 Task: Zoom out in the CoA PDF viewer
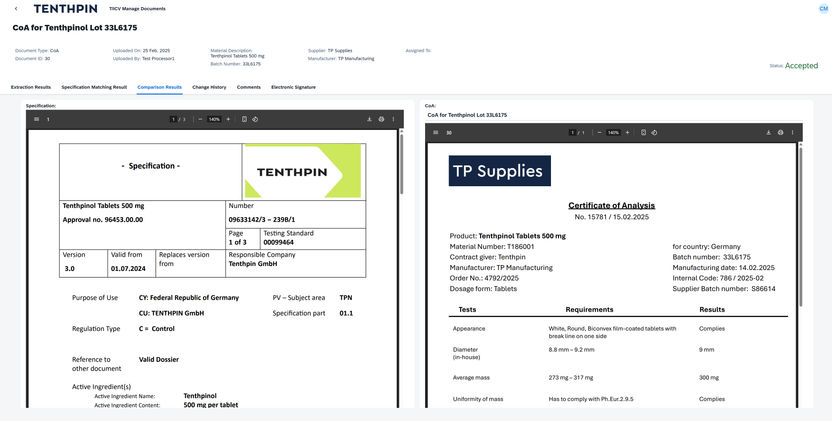[599, 133]
